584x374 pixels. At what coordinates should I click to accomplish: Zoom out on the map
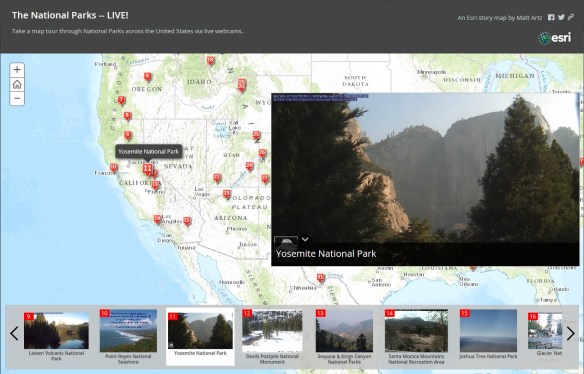(17, 99)
